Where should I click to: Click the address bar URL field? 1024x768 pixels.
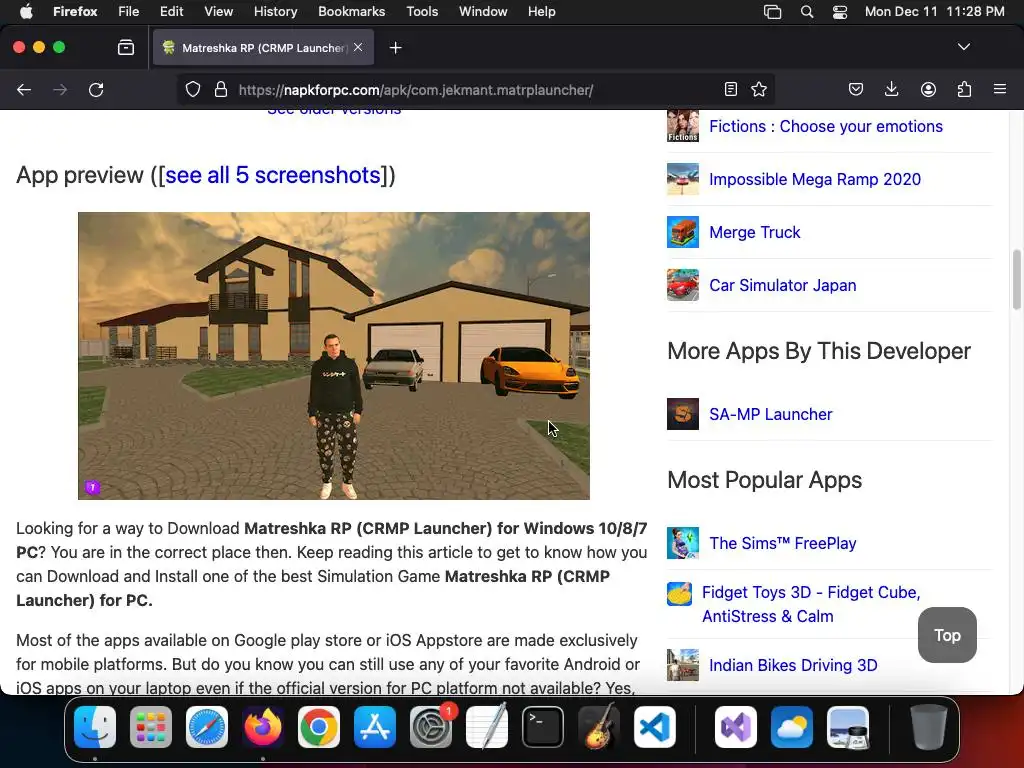(477, 89)
